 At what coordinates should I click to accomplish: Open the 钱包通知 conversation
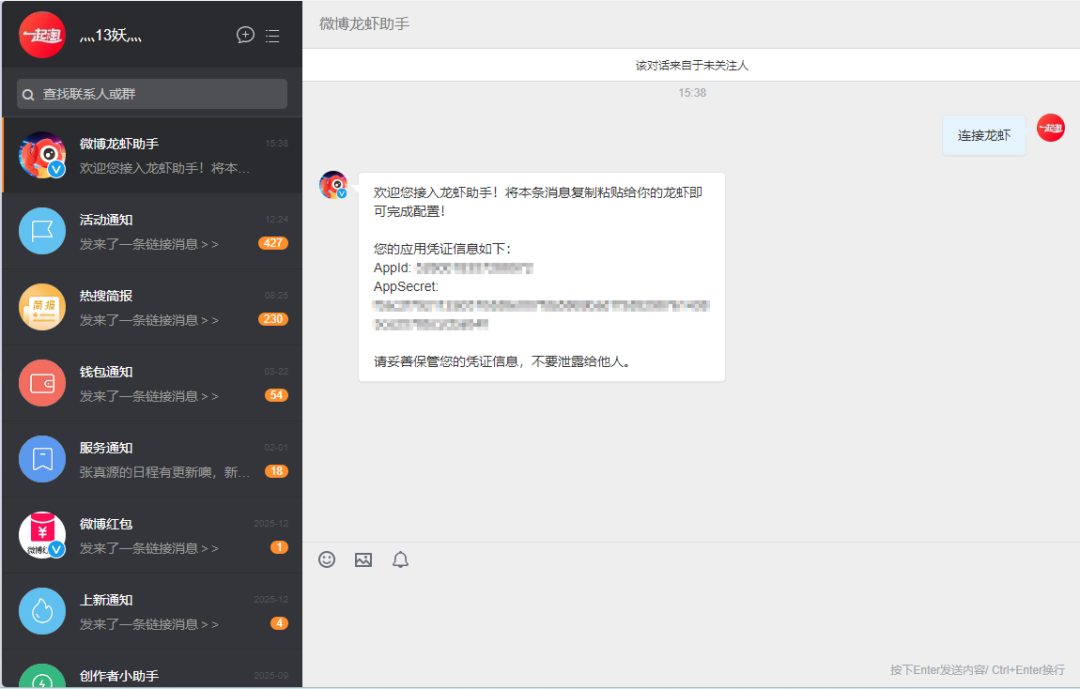tap(152, 383)
